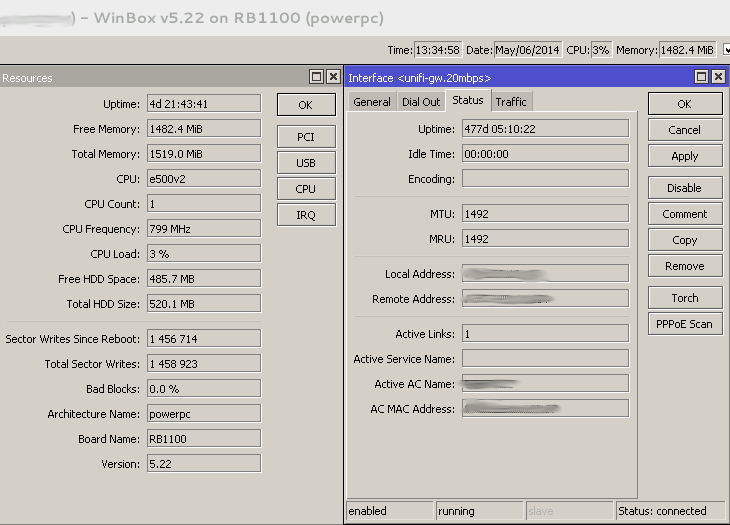
Task: Click the Bad Blocks field
Action: click(x=204, y=389)
